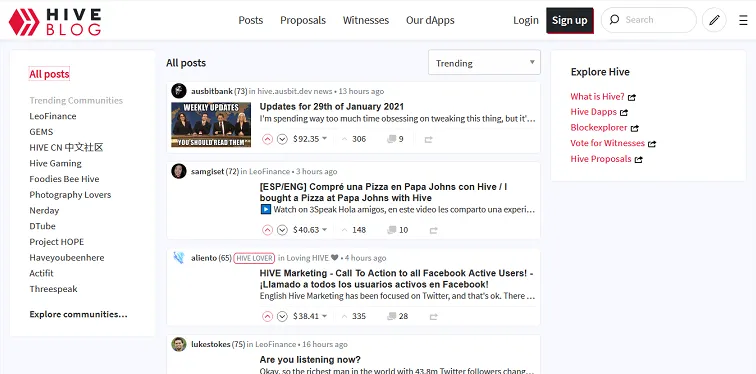Open the Project HOPE community
Screen dimensions: 756x374
click(x=56, y=242)
